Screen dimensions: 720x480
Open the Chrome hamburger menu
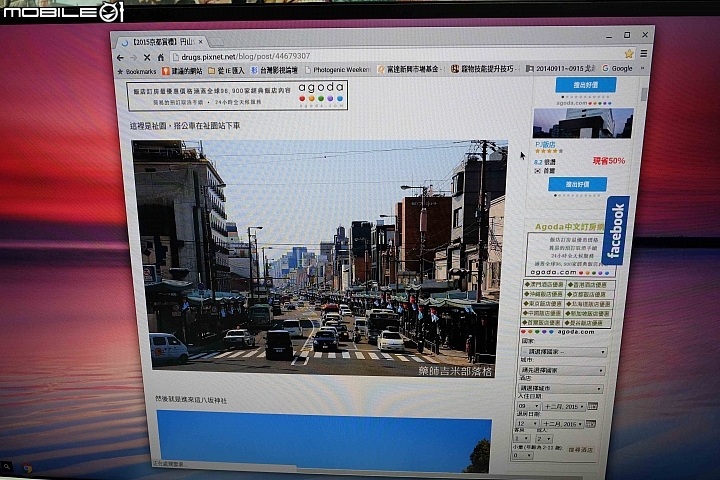644,53
